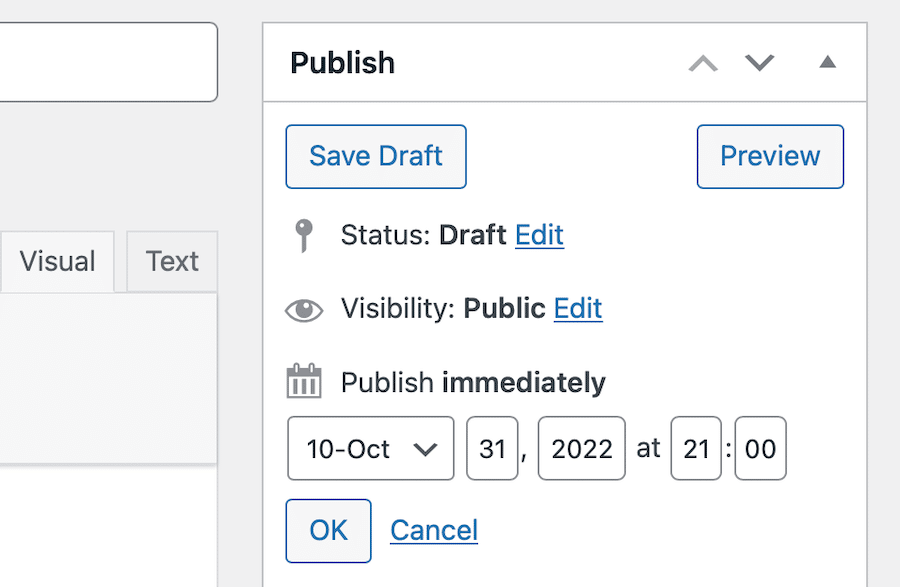Edit the Public visibility setting
The height and width of the screenshot is (587, 900).
[x=578, y=309]
